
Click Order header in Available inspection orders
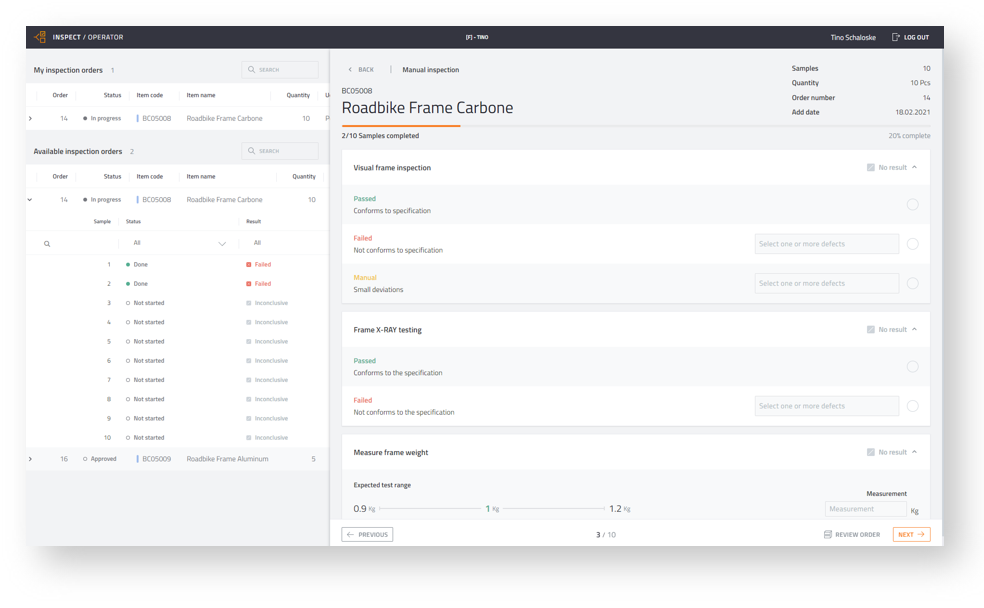pyautogui.click(x=60, y=177)
